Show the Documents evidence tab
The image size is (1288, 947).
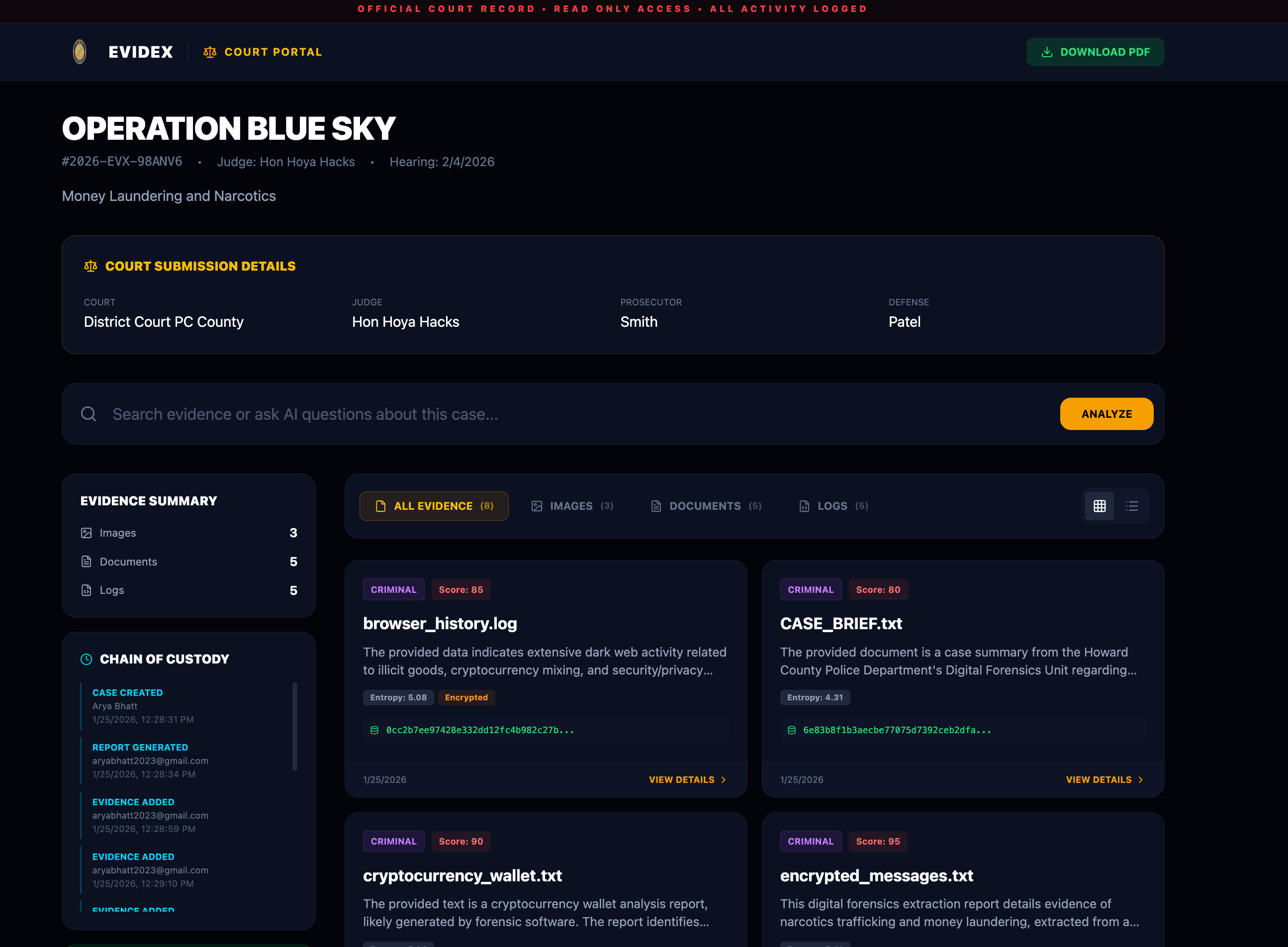(x=706, y=506)
